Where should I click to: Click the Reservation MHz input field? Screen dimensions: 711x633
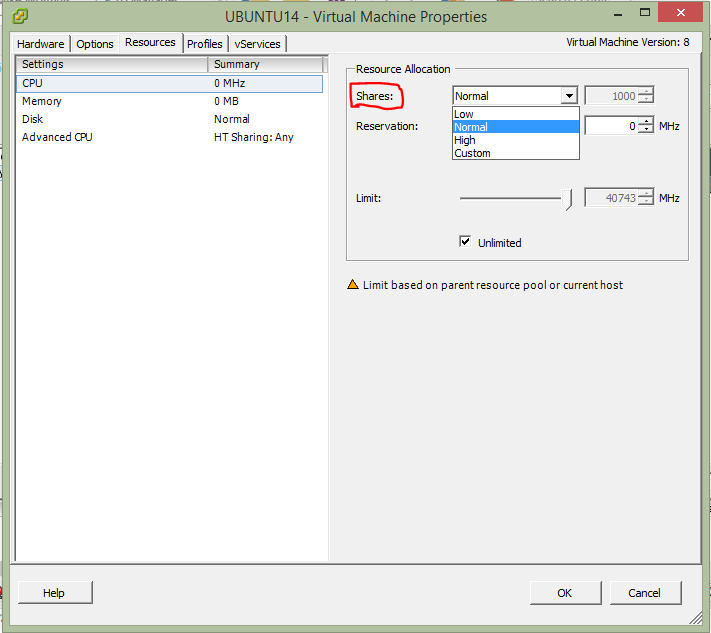coord(610,126)
